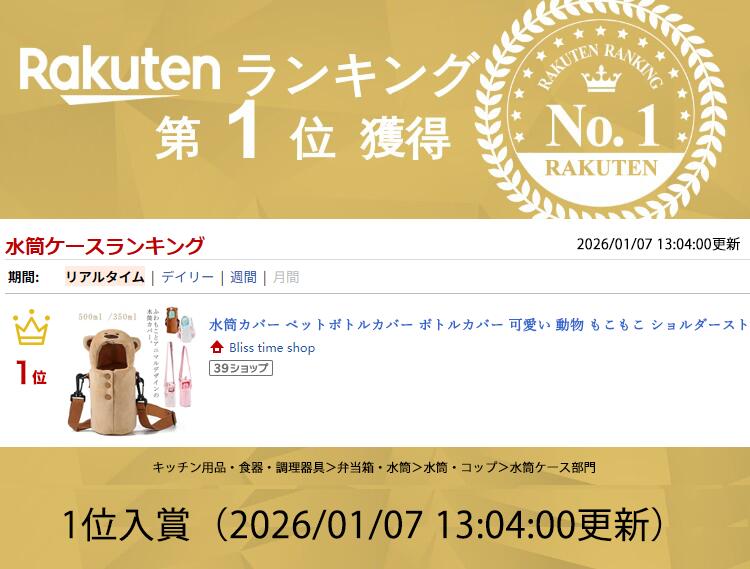
Task: Click the 39ショップ badge icon
Action: point(241,368)
